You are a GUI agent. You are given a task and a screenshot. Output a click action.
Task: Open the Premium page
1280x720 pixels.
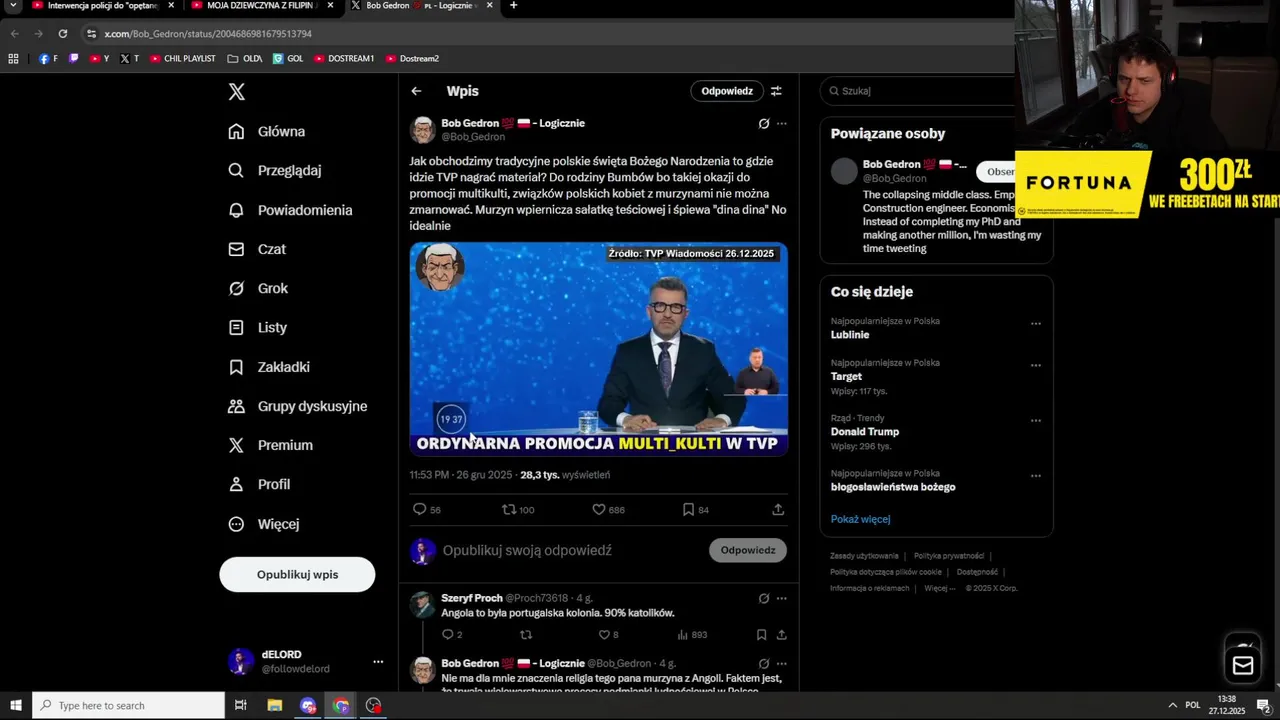click(270, 445)
